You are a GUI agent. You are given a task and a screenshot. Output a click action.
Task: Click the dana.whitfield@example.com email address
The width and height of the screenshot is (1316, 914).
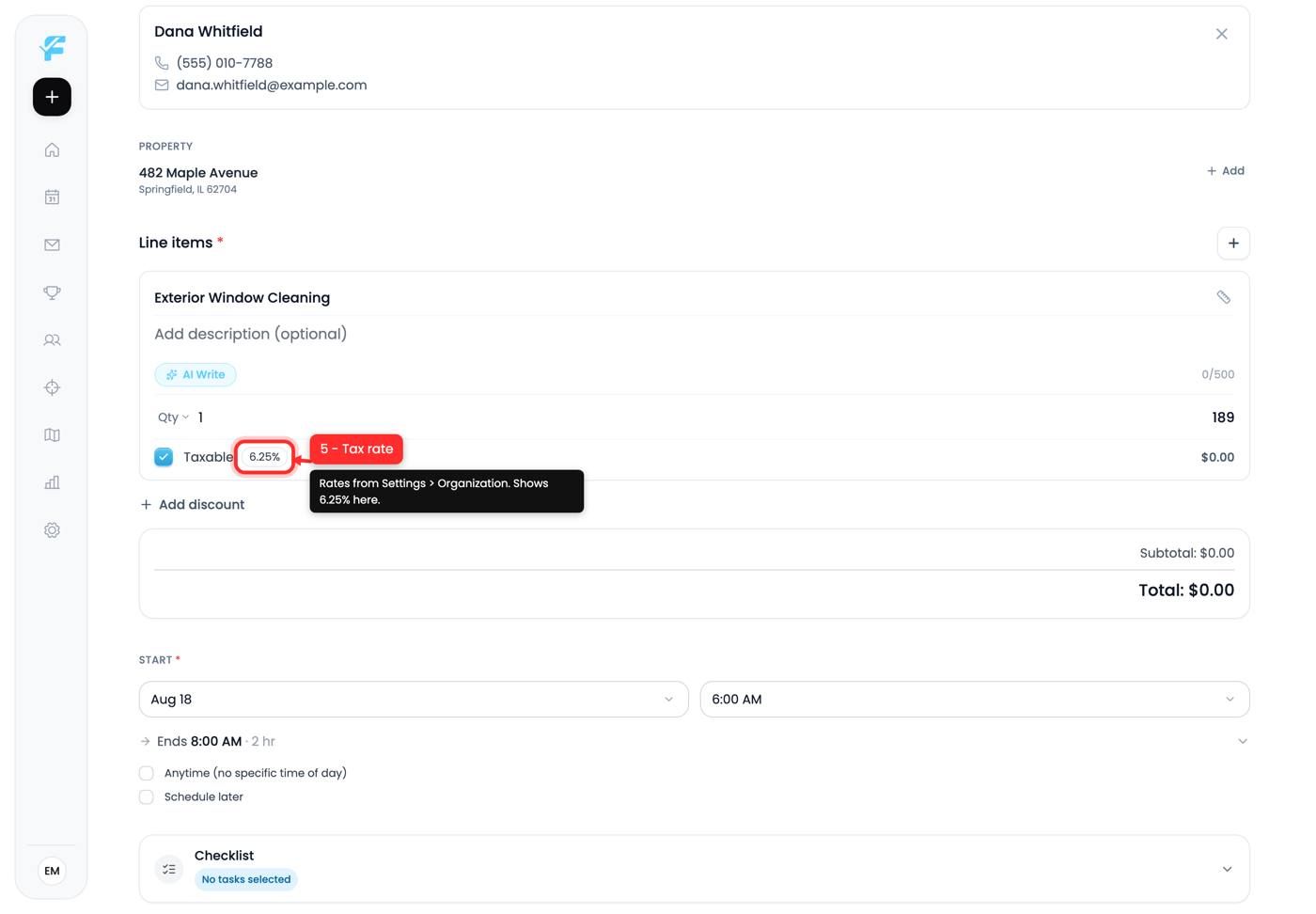272,85
